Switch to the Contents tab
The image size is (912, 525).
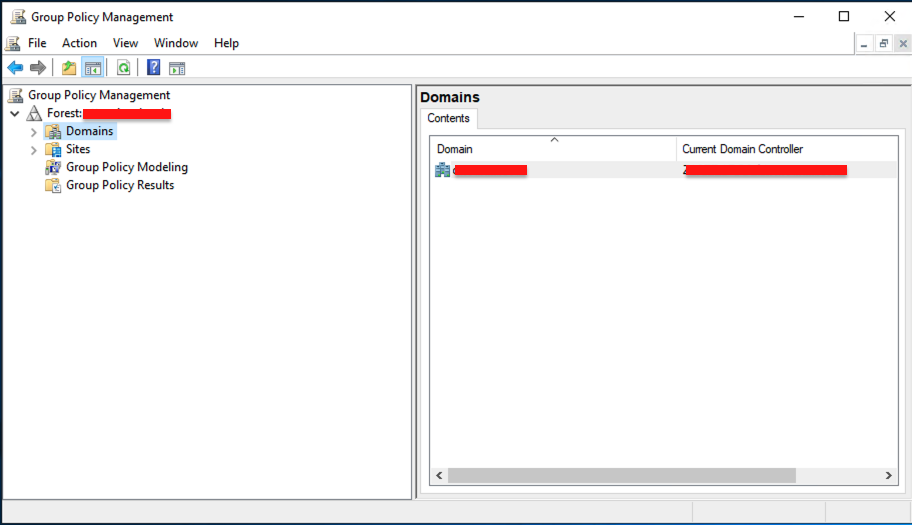pyautogui.click(x=448, y=118)
